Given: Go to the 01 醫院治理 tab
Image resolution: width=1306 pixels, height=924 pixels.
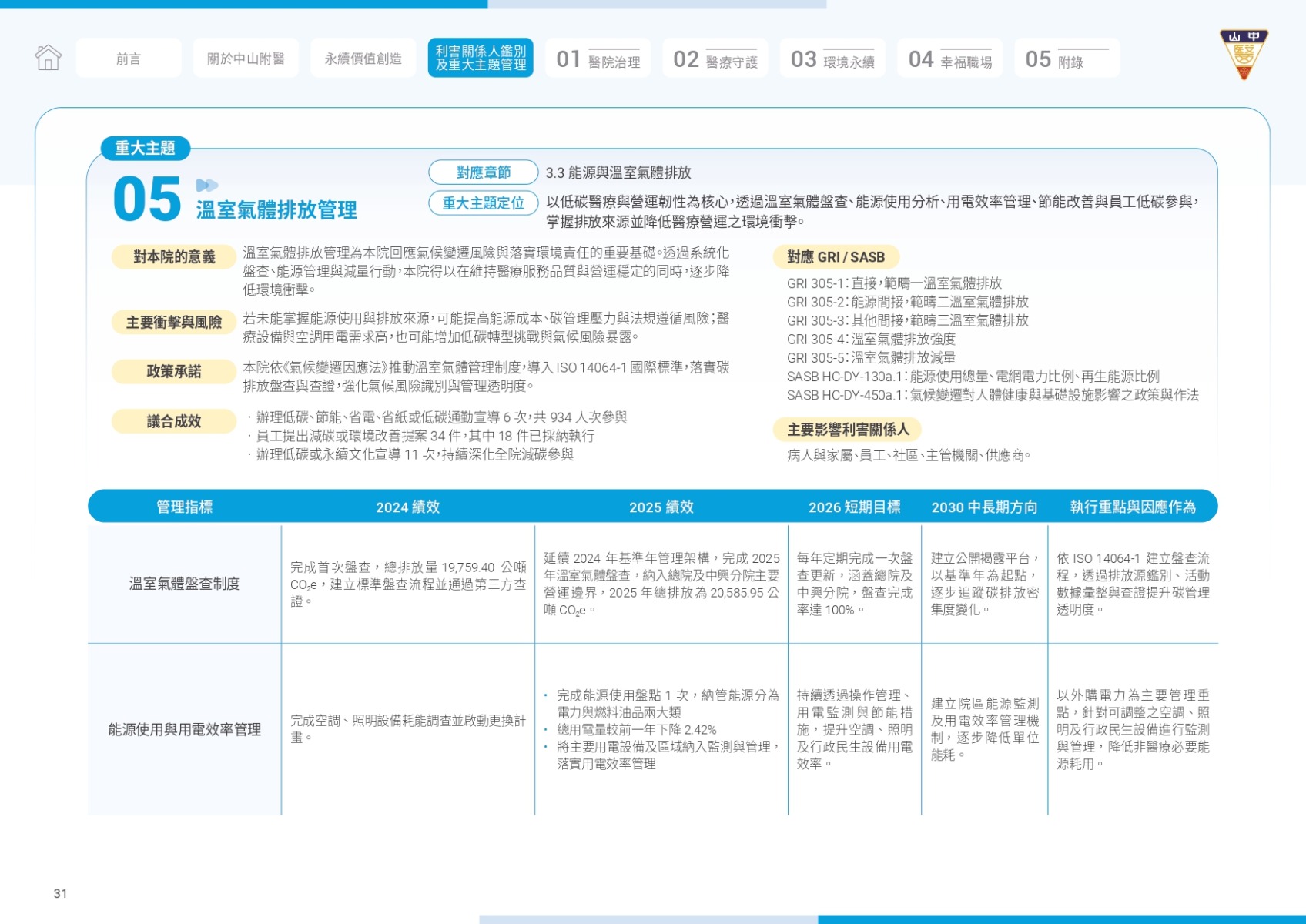Looking at the screenshot, I should click(x=598, y=59).
